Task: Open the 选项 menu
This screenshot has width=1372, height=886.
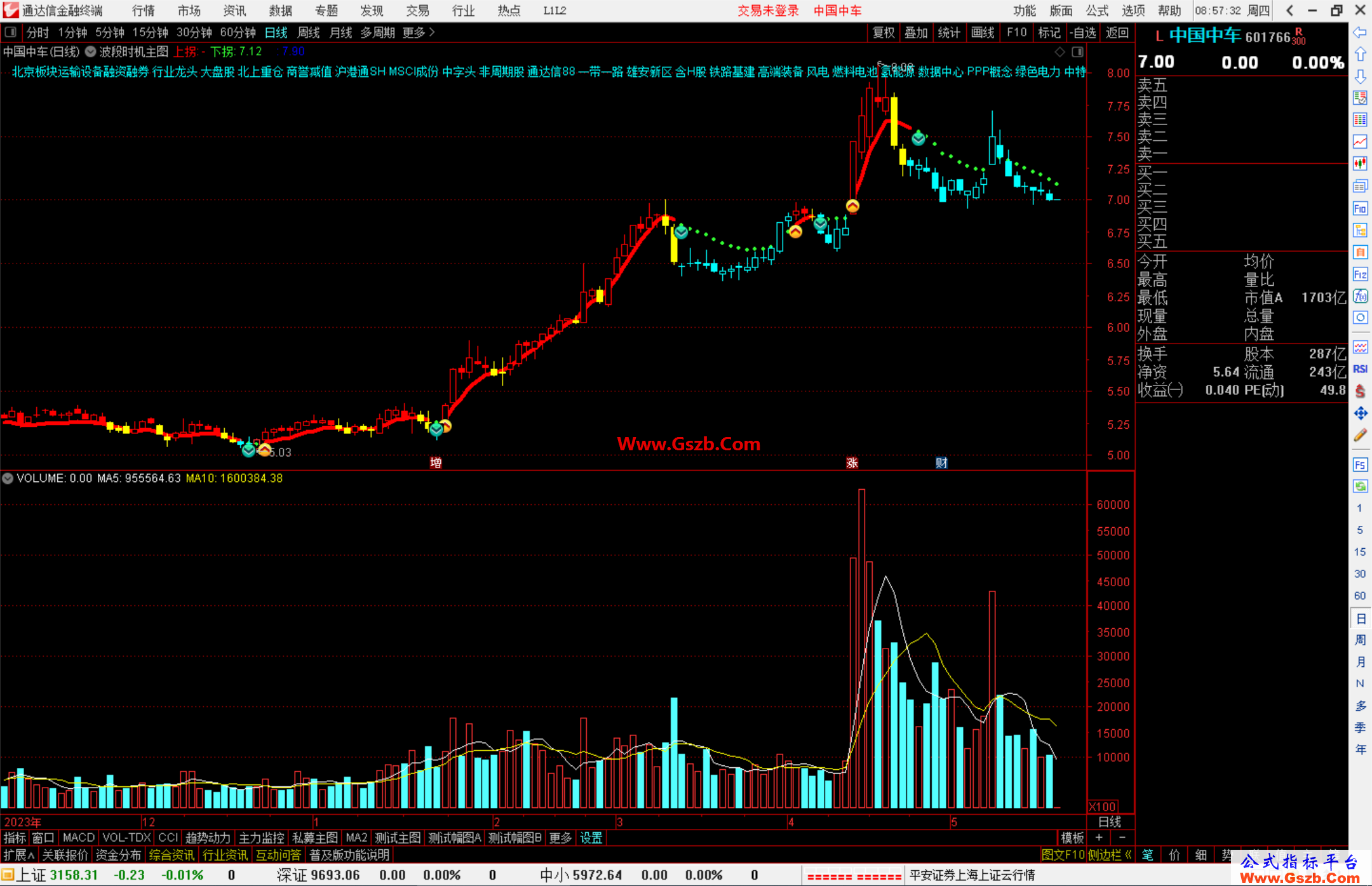Action: click(1133, 10)
